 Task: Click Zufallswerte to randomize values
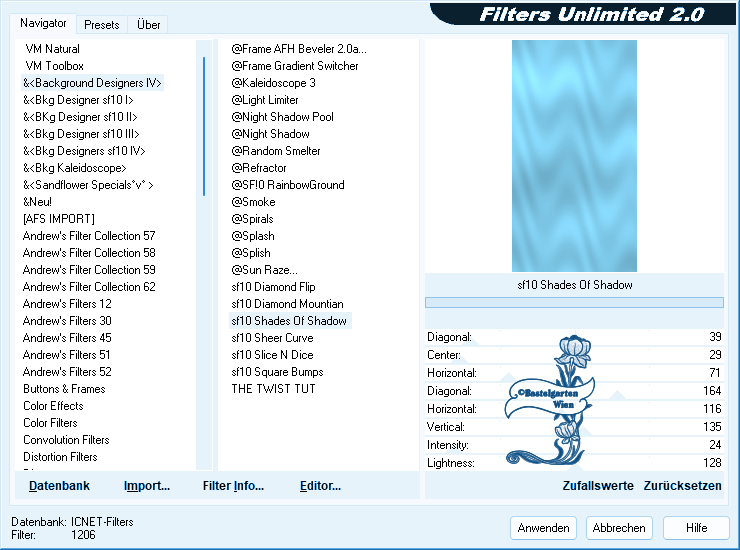598,486
